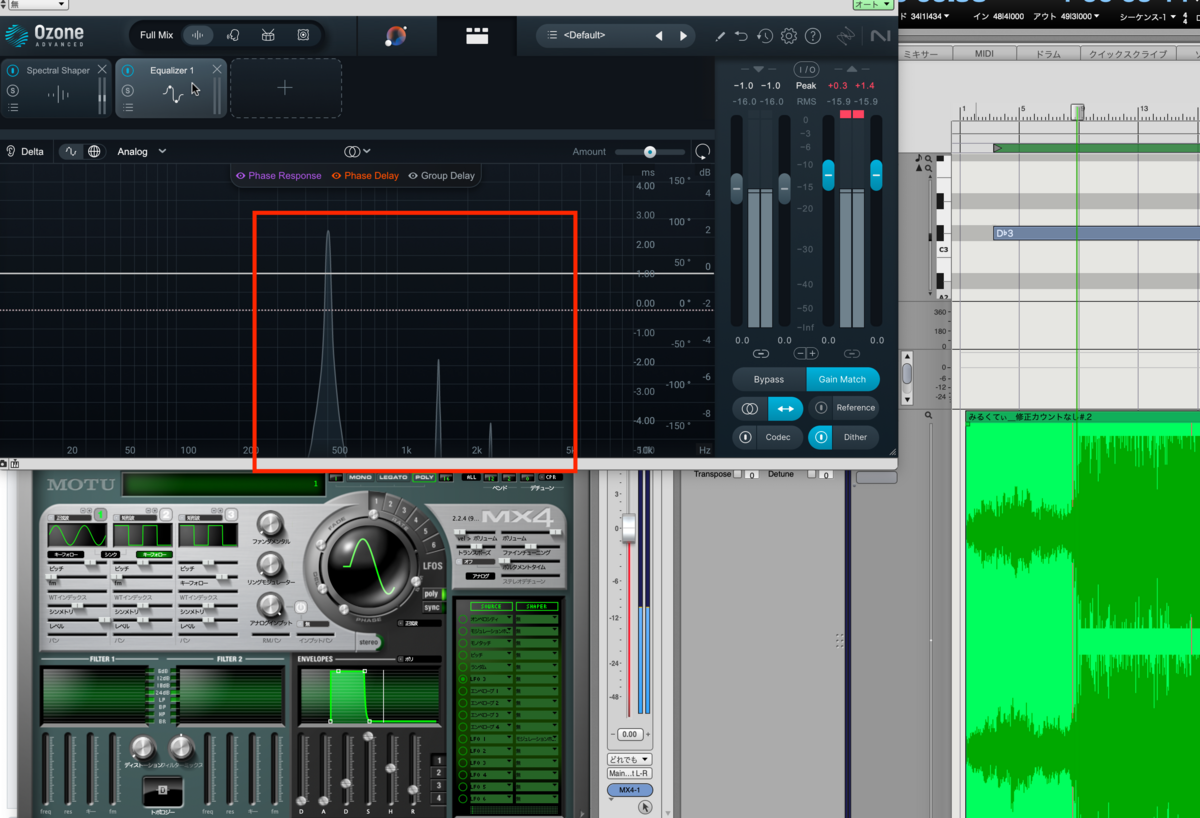This screenshot has height=818, width=1200.
Task: Open the stereo mode circles dropdown
Action: [357, 152]
